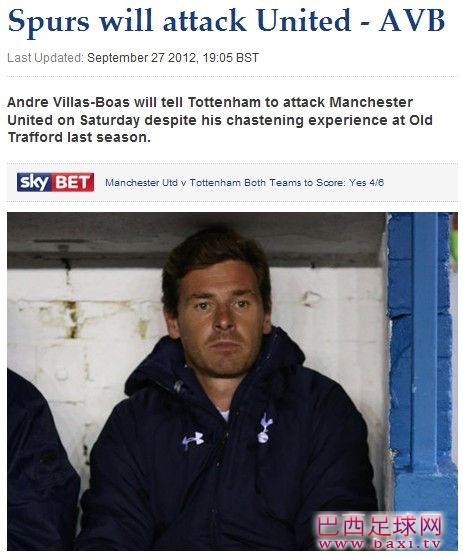Click the bold article summary paragraph
Image resolution: width=463 pixels, height=556 pixels.
[x=220, y=120]
